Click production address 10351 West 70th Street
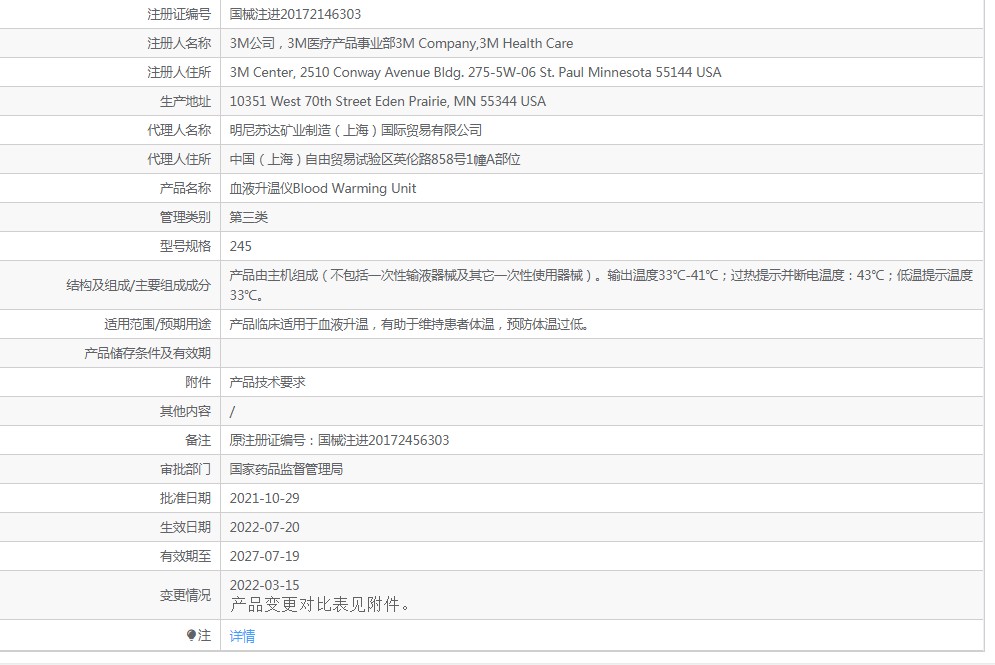This screenshot has height=665, width=995. (x=388, y=102)
